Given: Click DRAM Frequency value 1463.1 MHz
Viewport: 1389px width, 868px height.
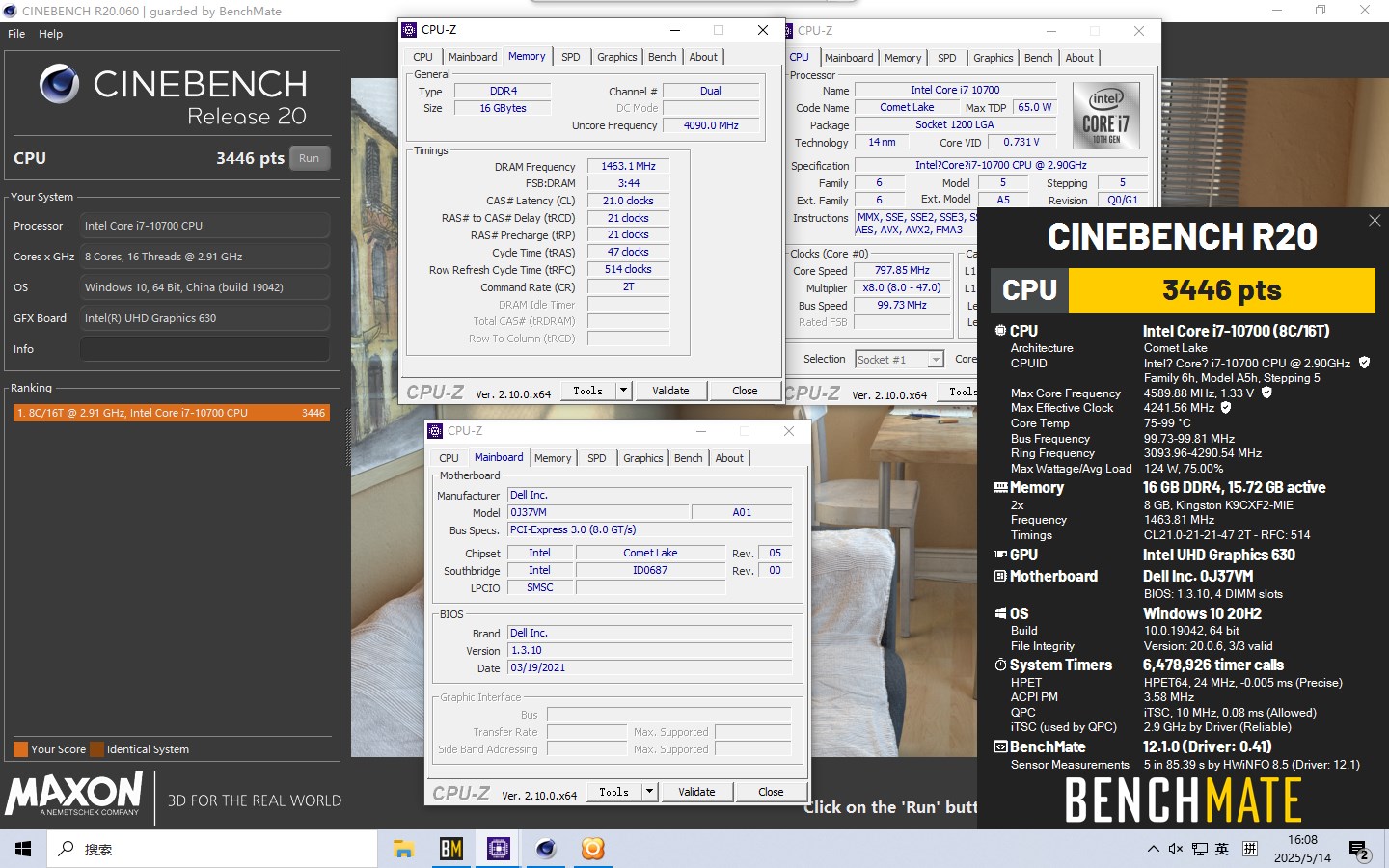Looking at the screenshot, I should point(628,166).
